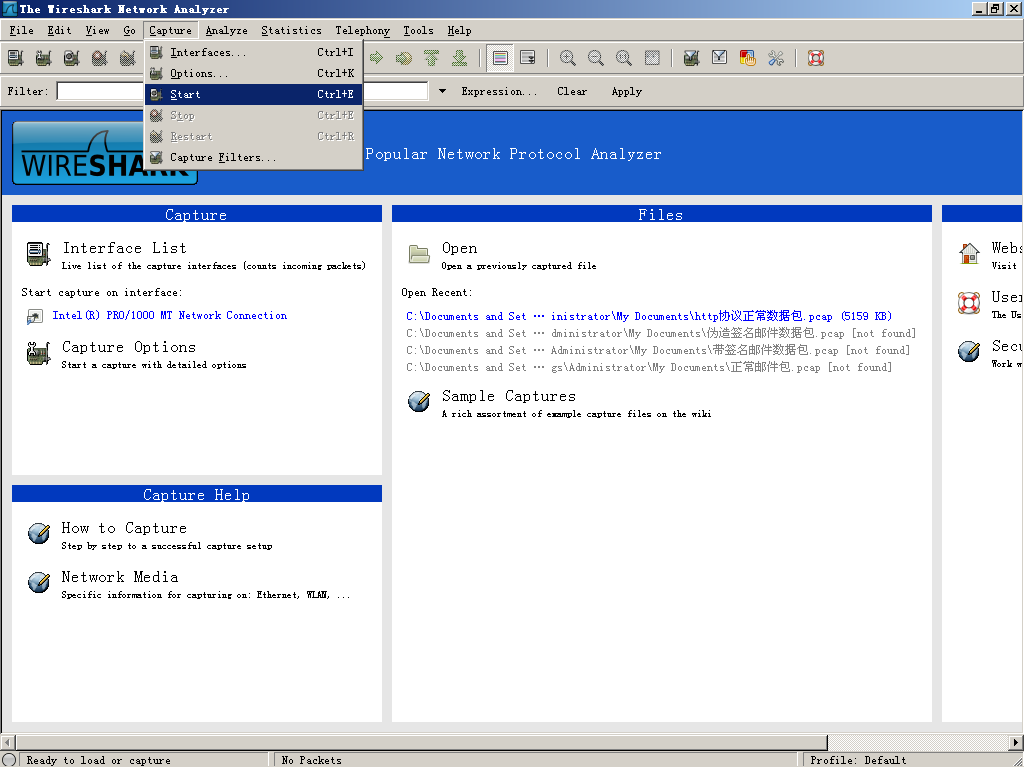Click the Help lifebuoy toolbar icon
Screen dimensions: 1024x768
(816, 58)
